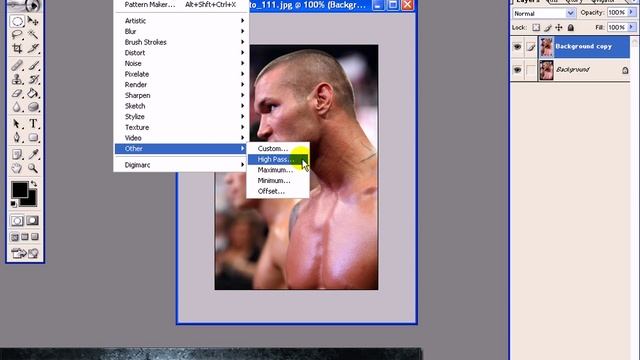Select the Lasso tool

coord(17,35)
